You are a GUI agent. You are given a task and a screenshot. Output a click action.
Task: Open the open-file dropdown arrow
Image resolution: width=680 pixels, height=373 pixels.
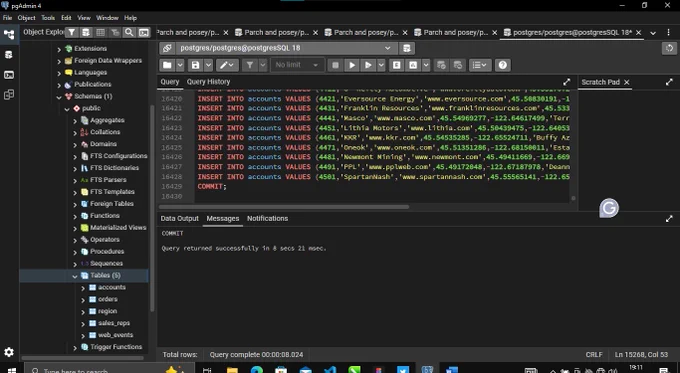click(180, 65)
